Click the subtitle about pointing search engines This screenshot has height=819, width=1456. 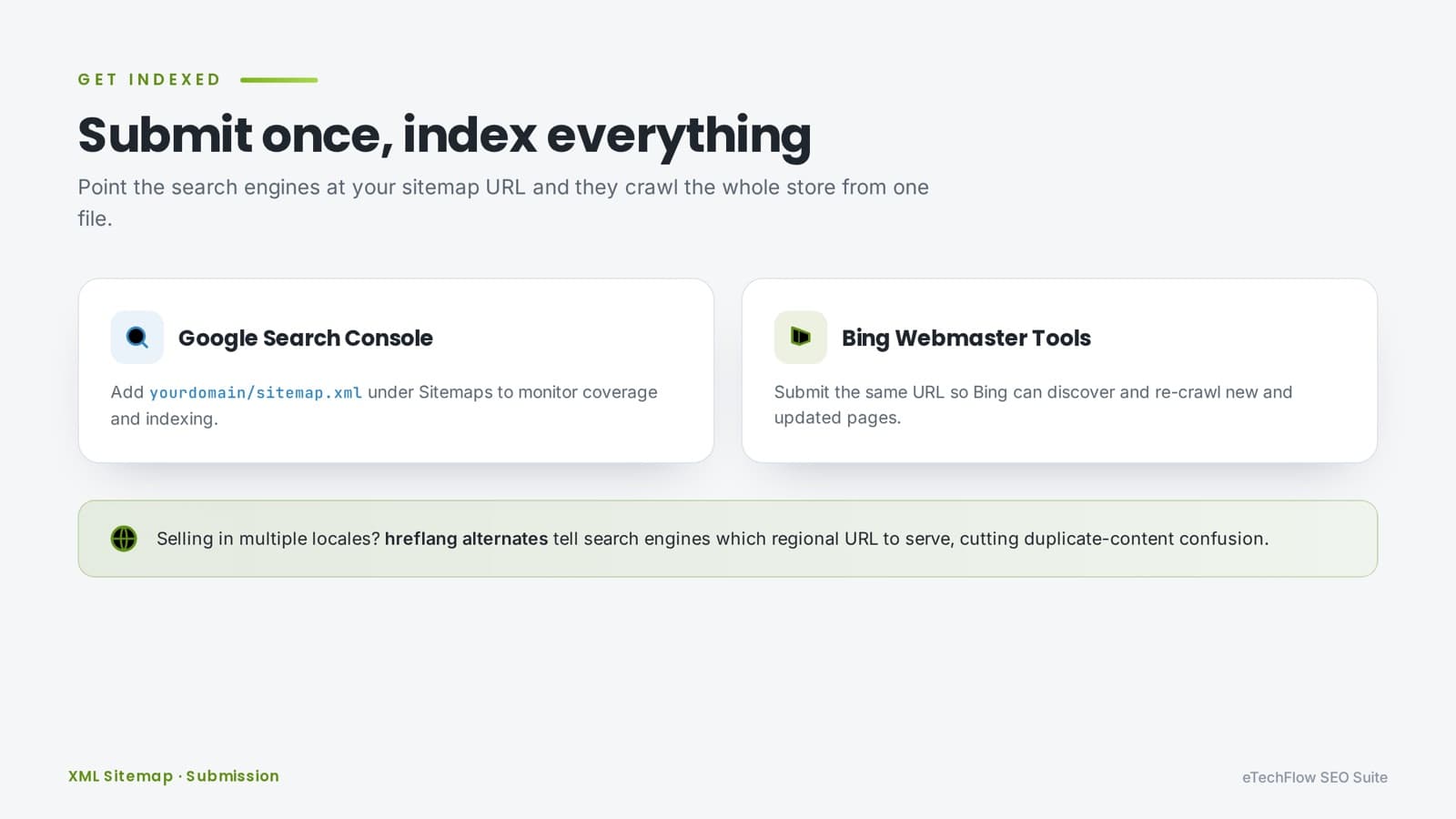[x=503, y=202]
